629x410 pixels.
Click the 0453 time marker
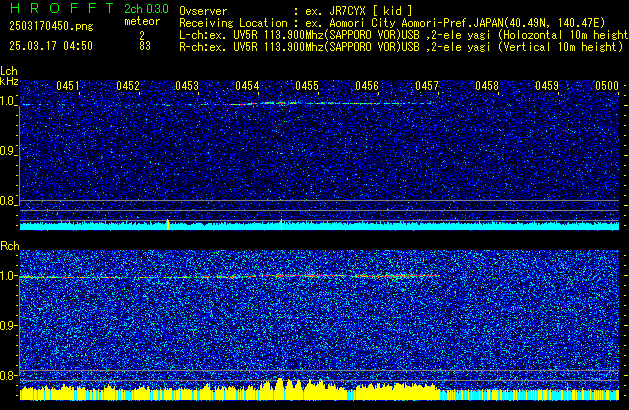[187, 86]
